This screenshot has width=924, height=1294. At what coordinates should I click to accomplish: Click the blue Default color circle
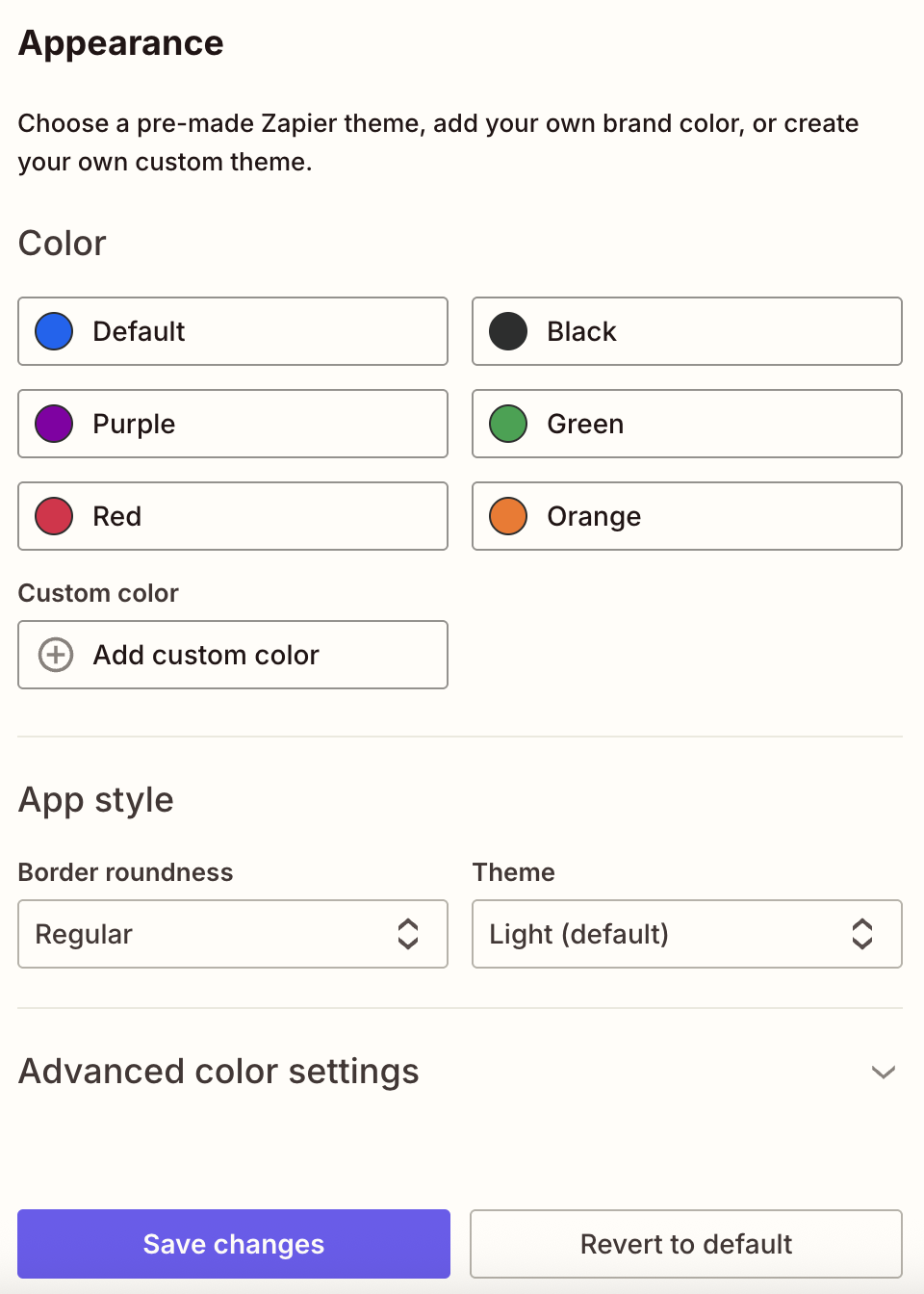[x=54, y=331]
